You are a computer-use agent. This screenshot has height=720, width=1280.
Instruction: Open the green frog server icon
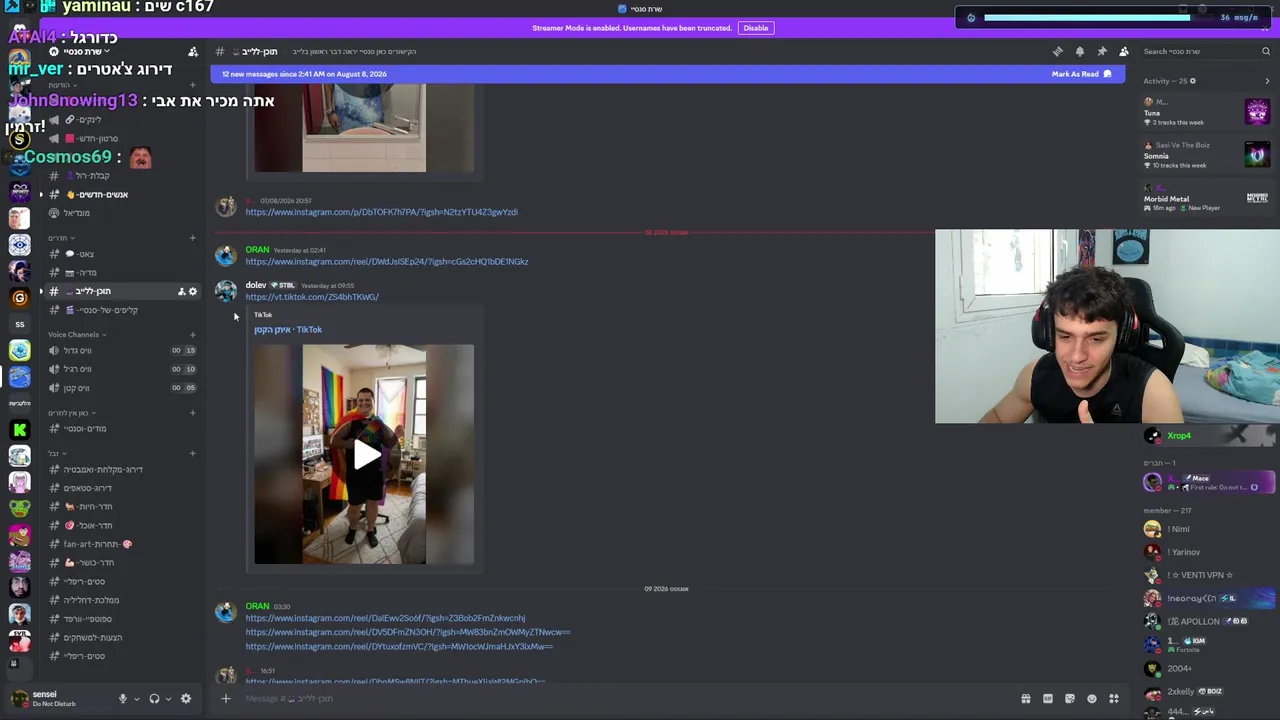(19, 508)
